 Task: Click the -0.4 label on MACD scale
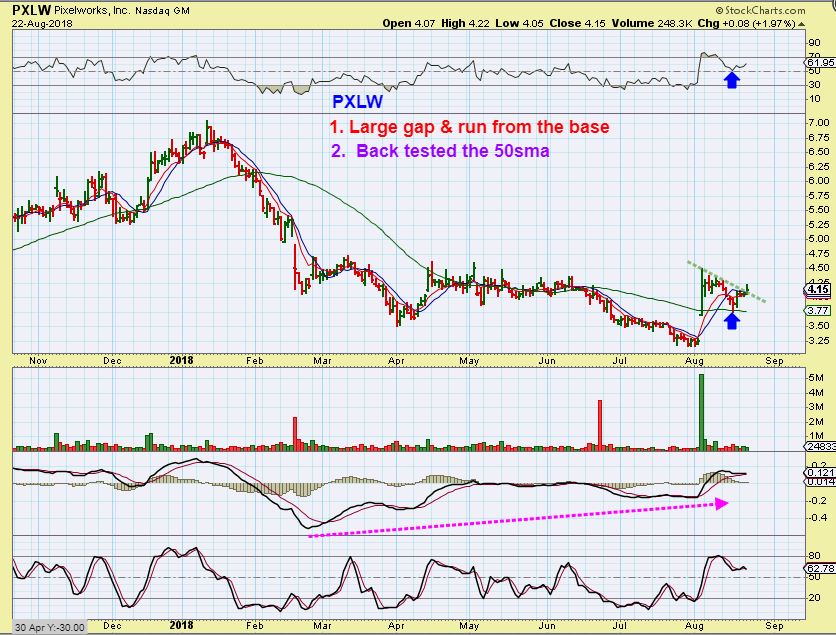(817, 517)
